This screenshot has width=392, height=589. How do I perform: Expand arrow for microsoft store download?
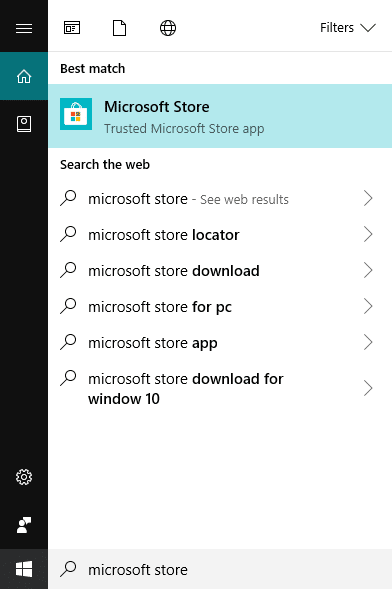click(x=368, y=270)
